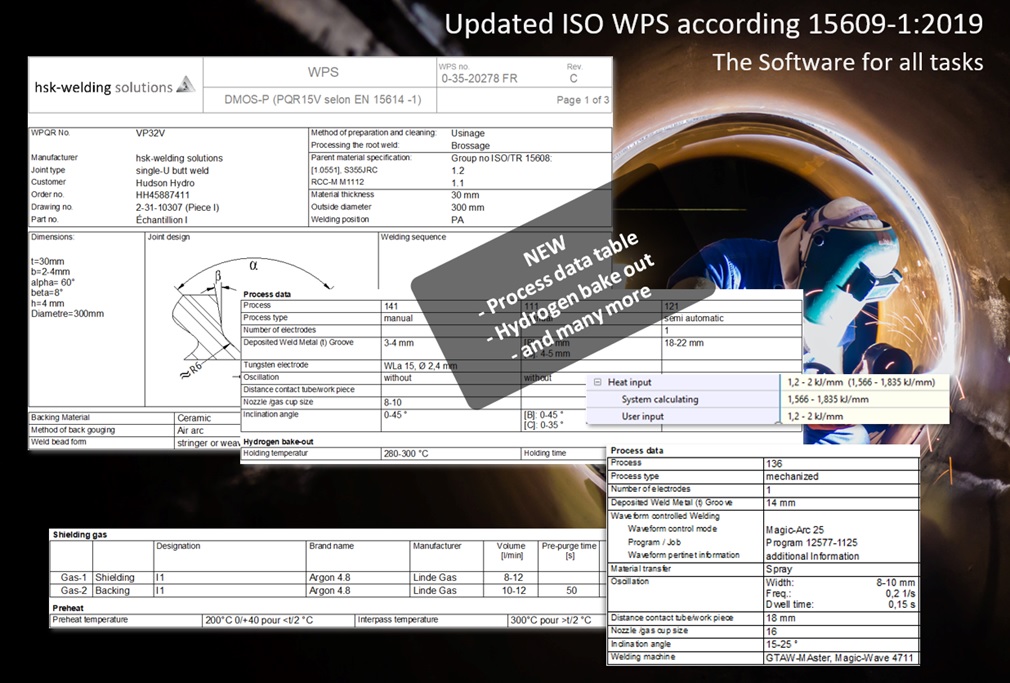The height and width of the screenshot is (683, 1010).
Task: Click 'The Software for all tasks' tagline
Action: [847, 62]
